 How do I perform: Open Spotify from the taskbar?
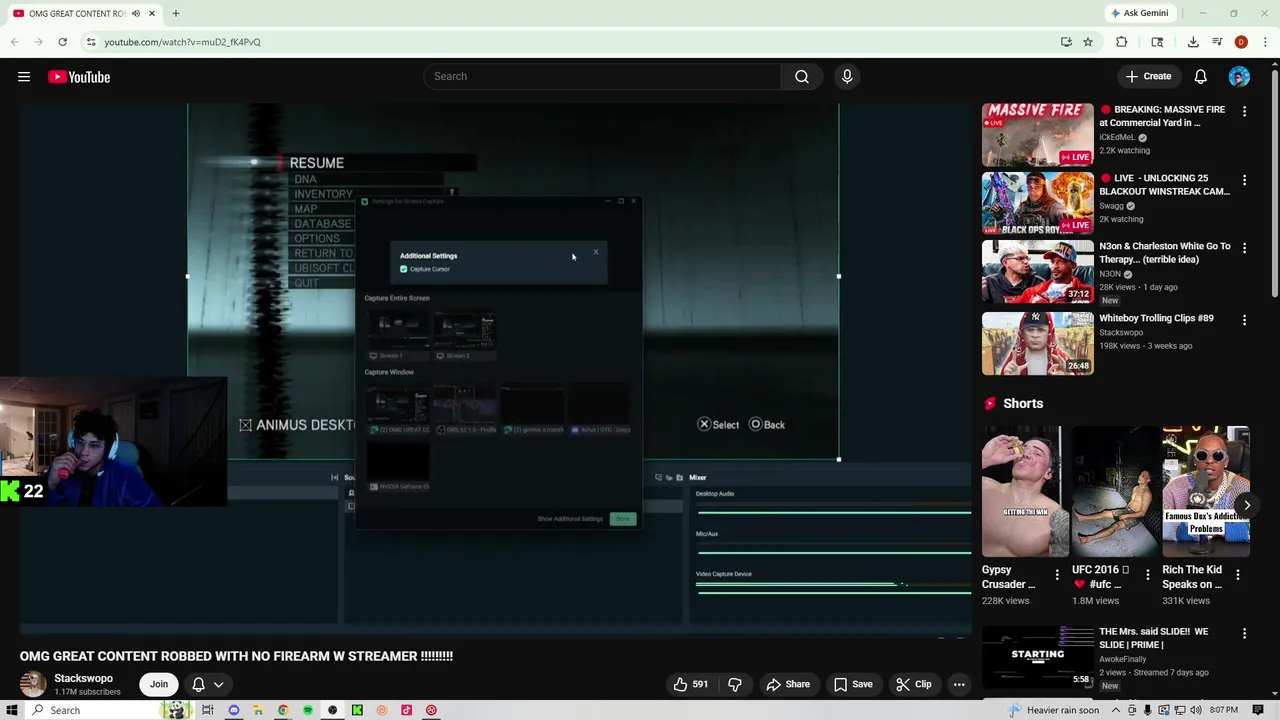[308, 710]
